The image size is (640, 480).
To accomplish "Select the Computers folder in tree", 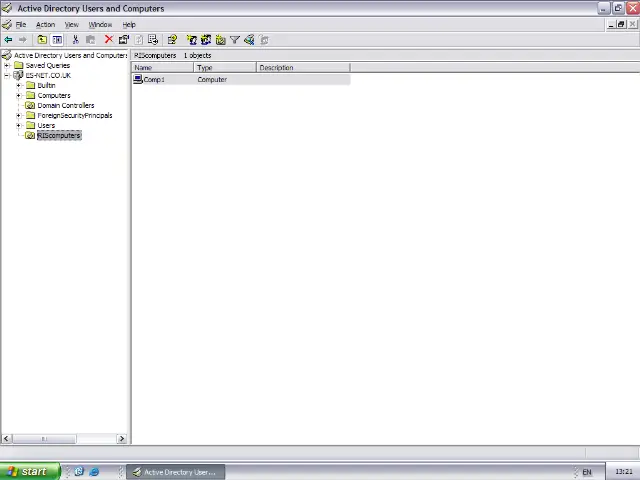I will [54, 96].
